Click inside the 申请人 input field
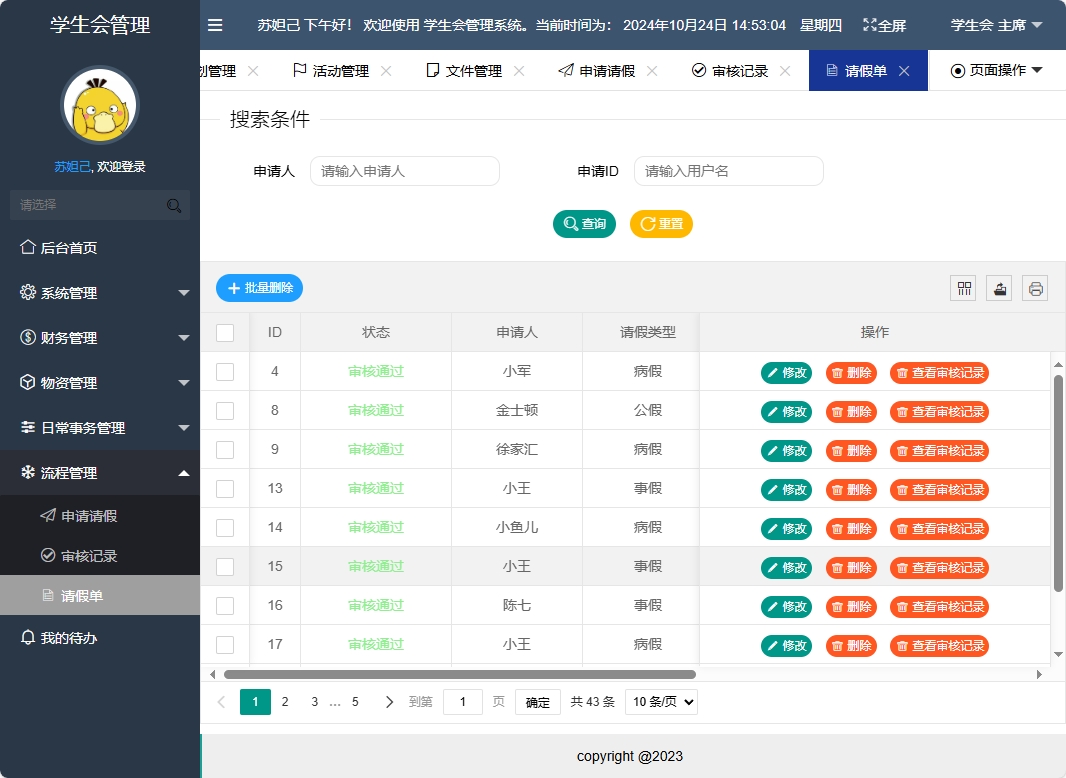Image resolution: width=1066 pixels, height=778 pixels. coord(404,171)
